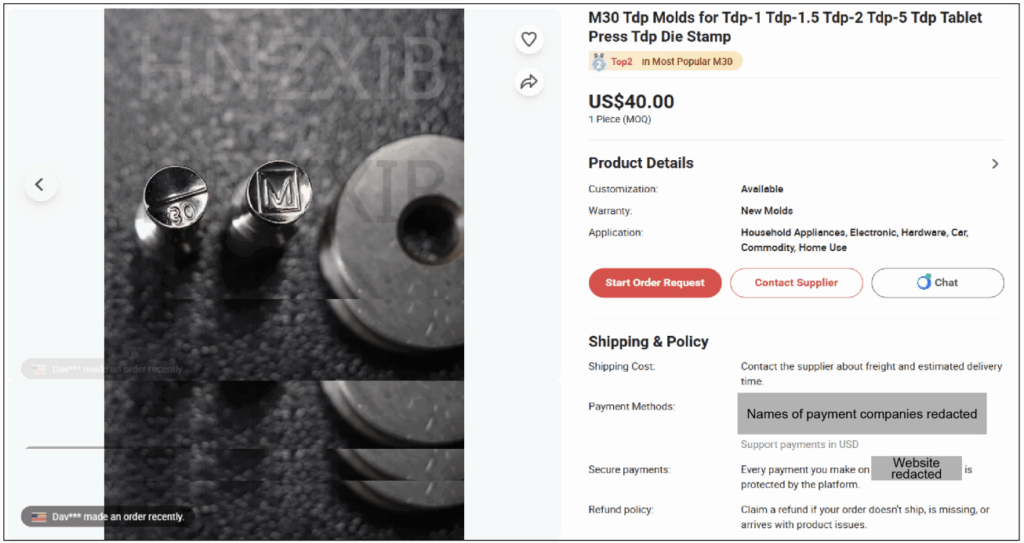Screen dimensions: 1024x543
Task: Click the blue chat bubble icon
Action: 924,283
